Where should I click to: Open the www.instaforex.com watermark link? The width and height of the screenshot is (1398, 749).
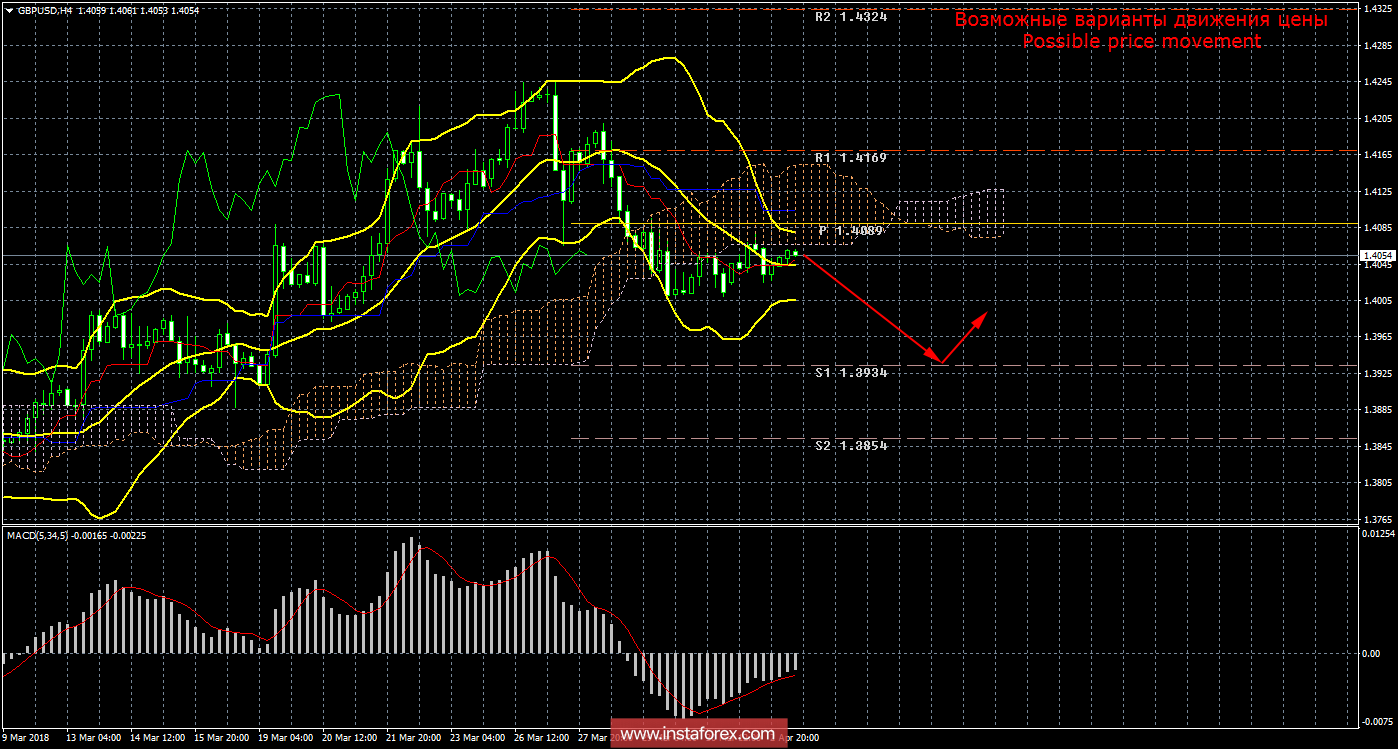(697, 734)
